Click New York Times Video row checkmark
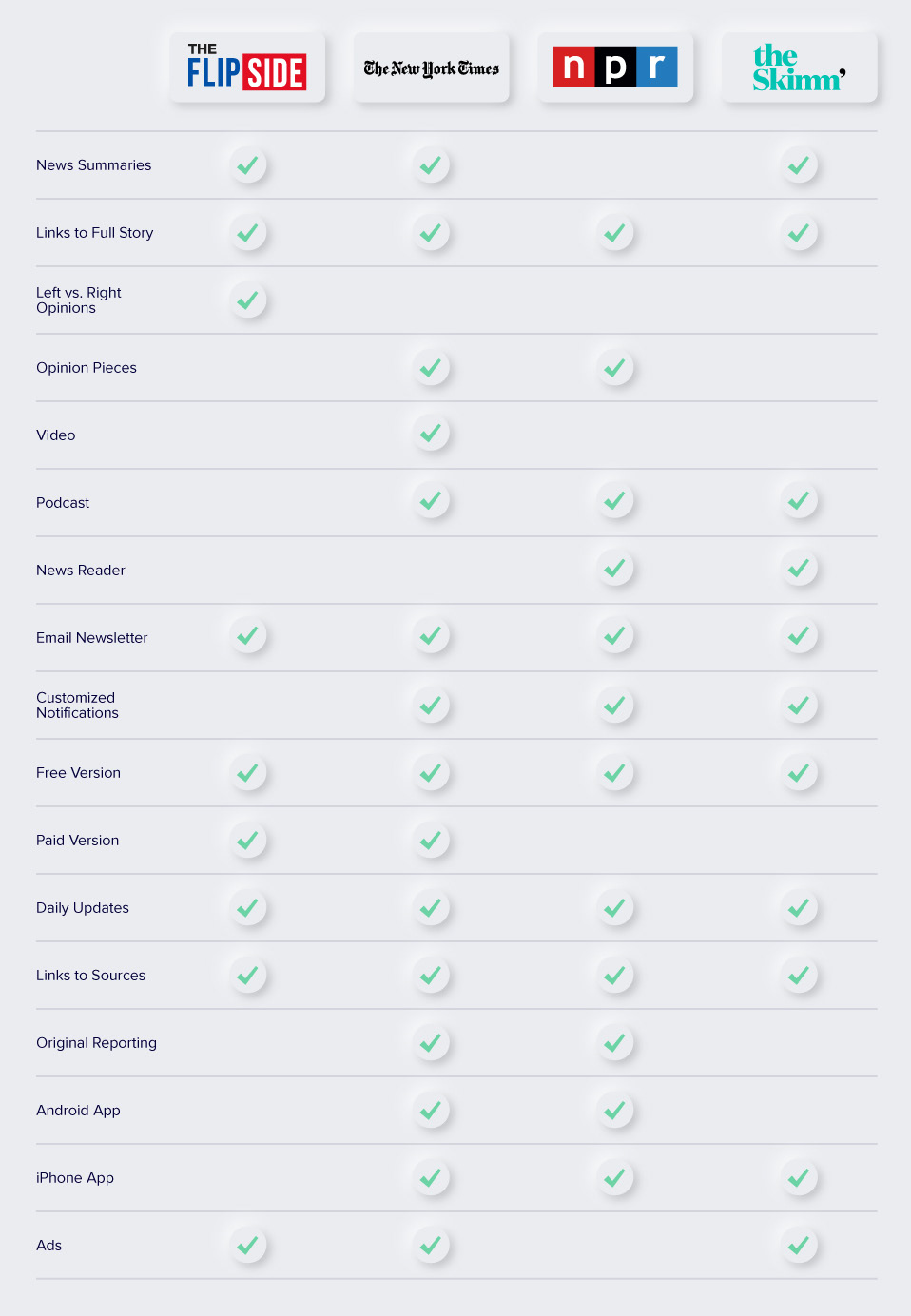Image resolution: width=911 pixels, height=1316 pixels. [431, 434]
